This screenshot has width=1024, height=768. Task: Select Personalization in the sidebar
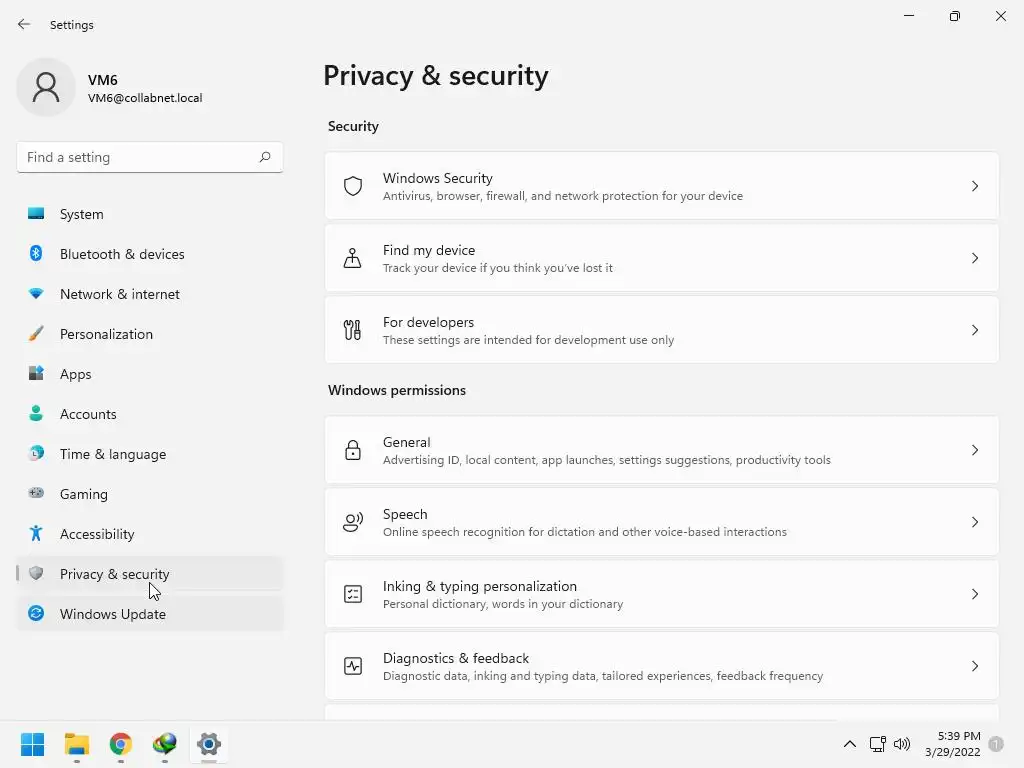coord(106,334)
